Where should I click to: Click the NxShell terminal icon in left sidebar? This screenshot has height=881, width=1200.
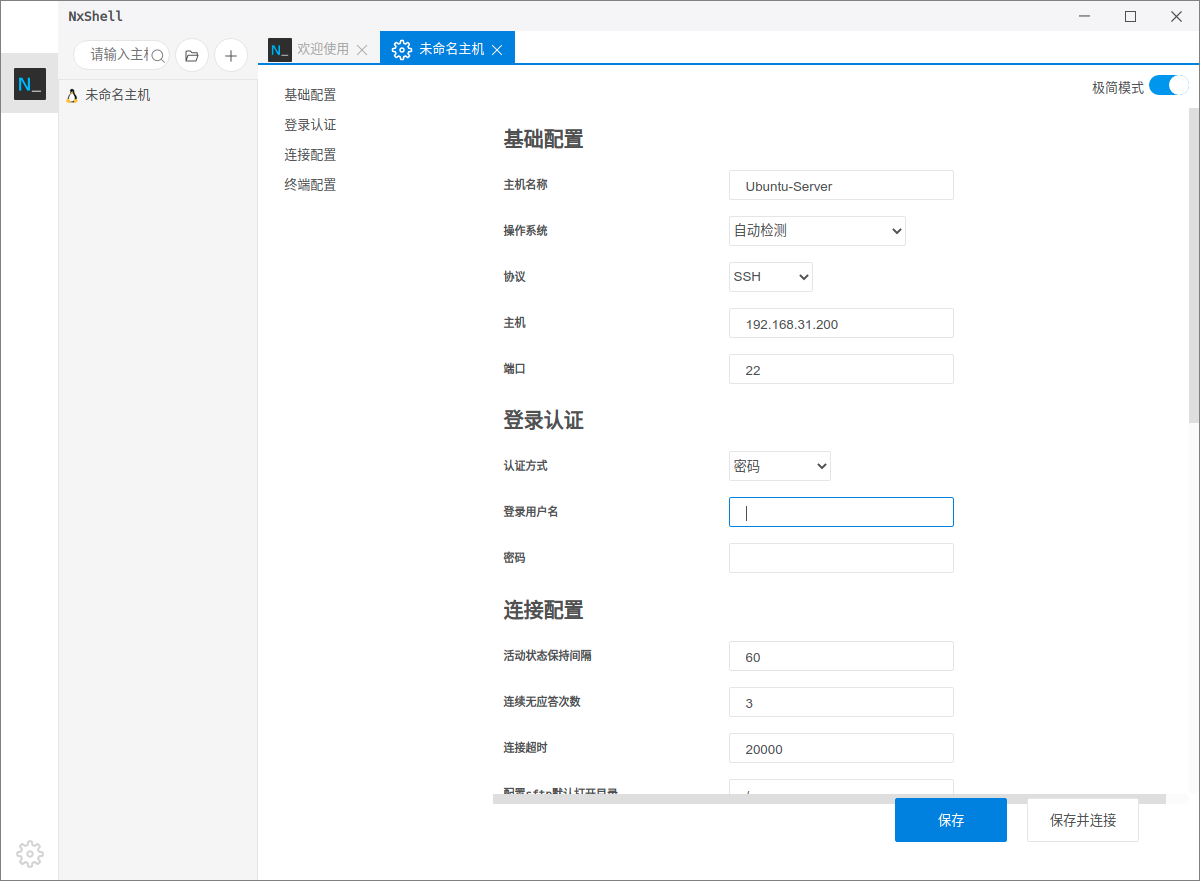(29, 84)
